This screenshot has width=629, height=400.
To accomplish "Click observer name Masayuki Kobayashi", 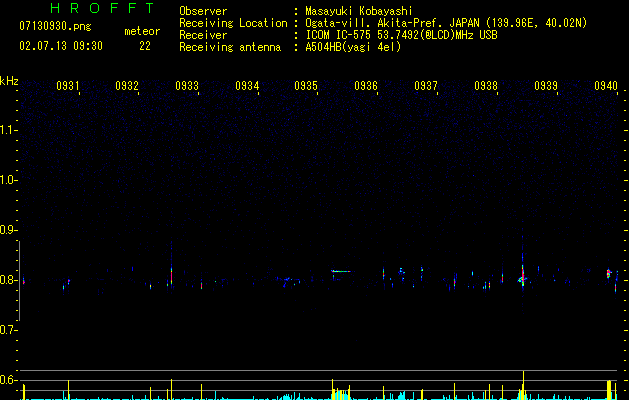I will tap(359, 11).
